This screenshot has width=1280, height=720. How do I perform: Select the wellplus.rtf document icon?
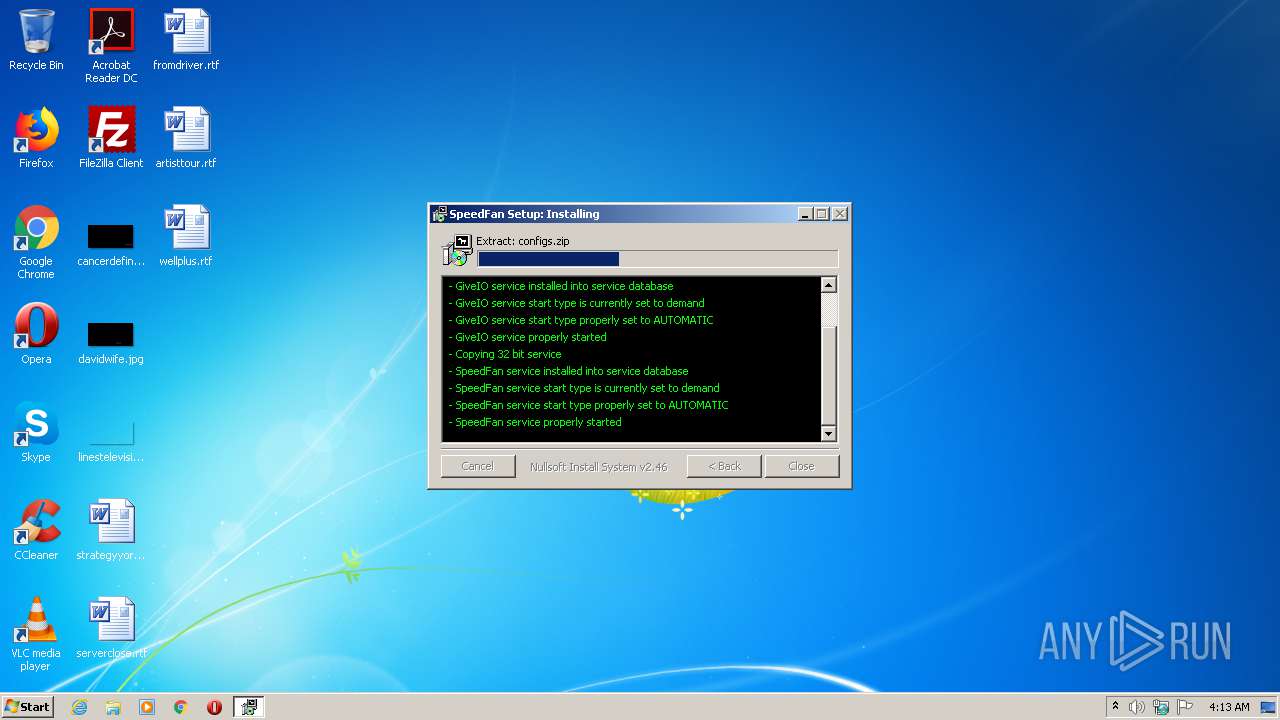[186, 236]
